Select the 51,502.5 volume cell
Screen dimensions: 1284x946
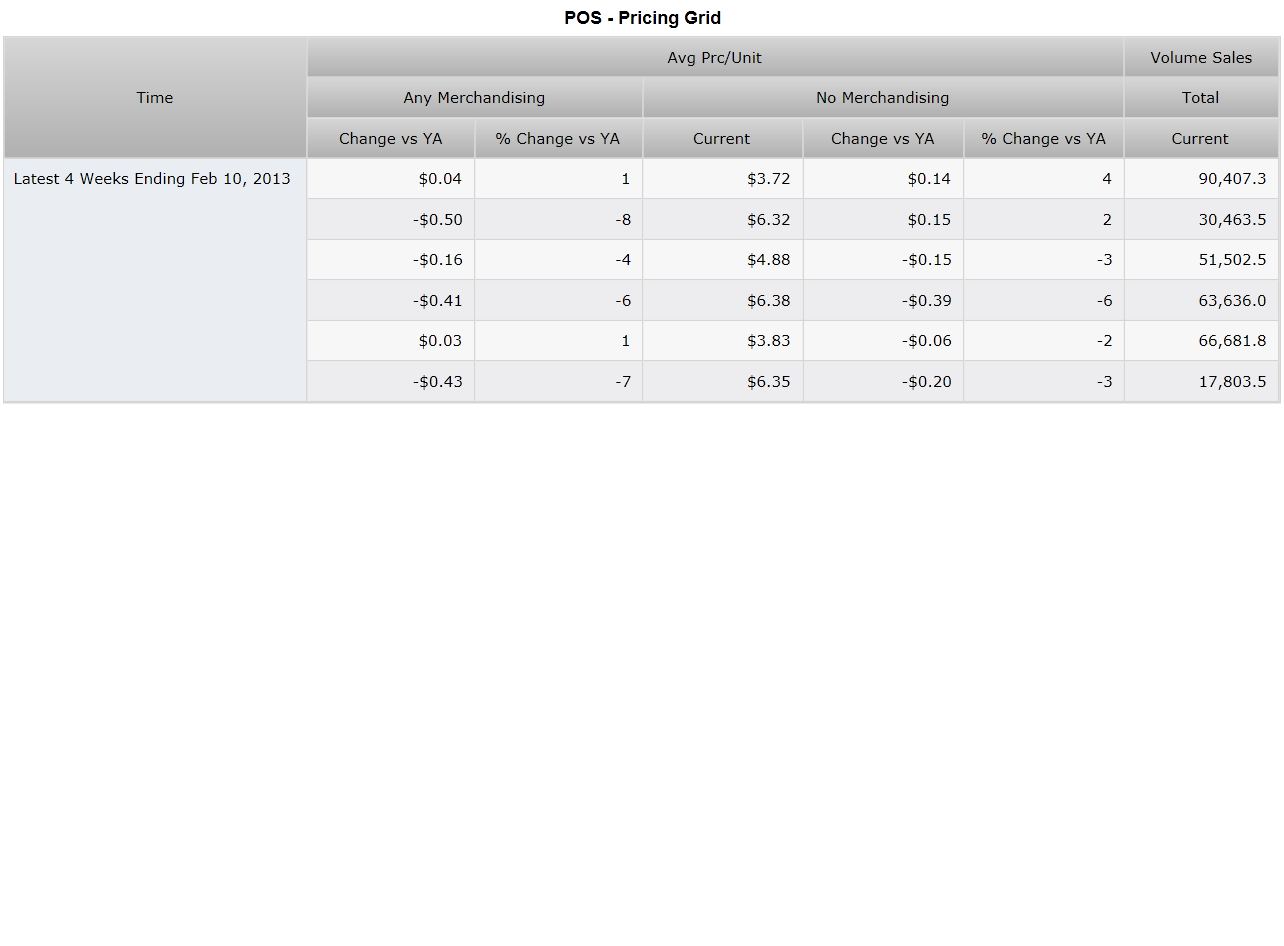pos(1201,260)
